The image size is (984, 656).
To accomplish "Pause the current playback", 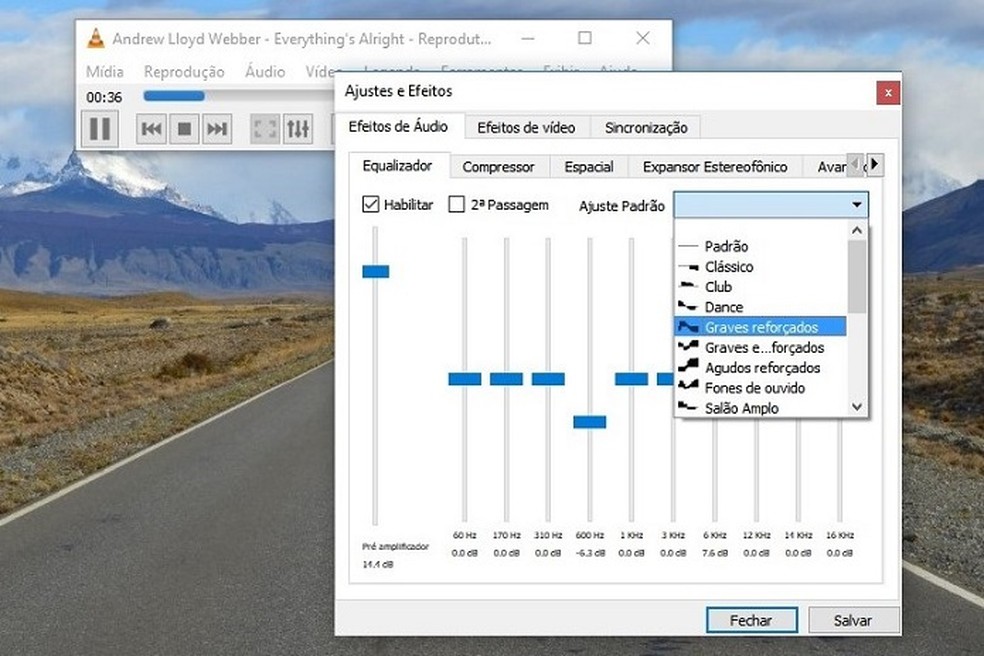I will [x=100, y=128].
